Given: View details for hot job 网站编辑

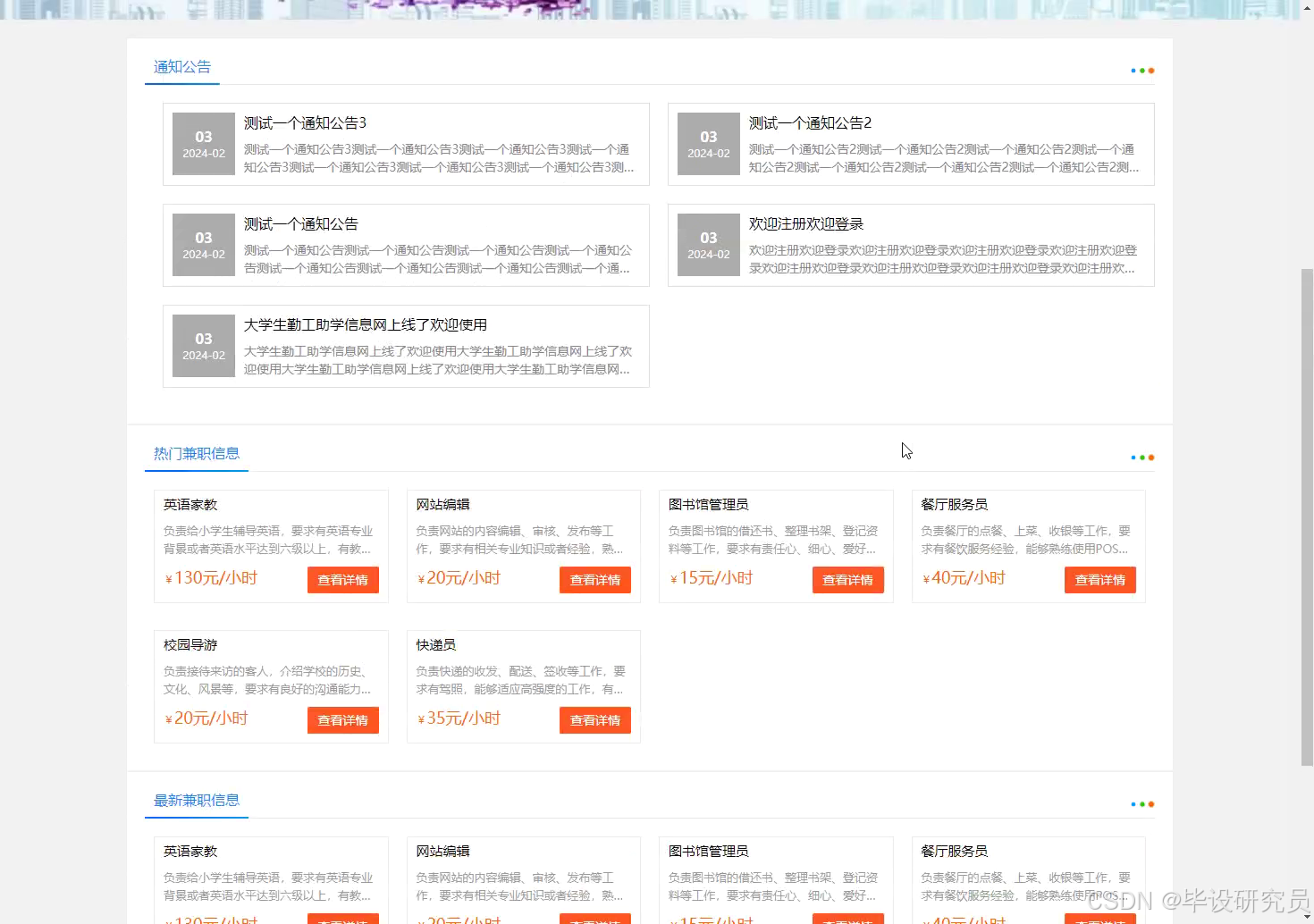Looking at the screenshot, I should tap(595, 580).
